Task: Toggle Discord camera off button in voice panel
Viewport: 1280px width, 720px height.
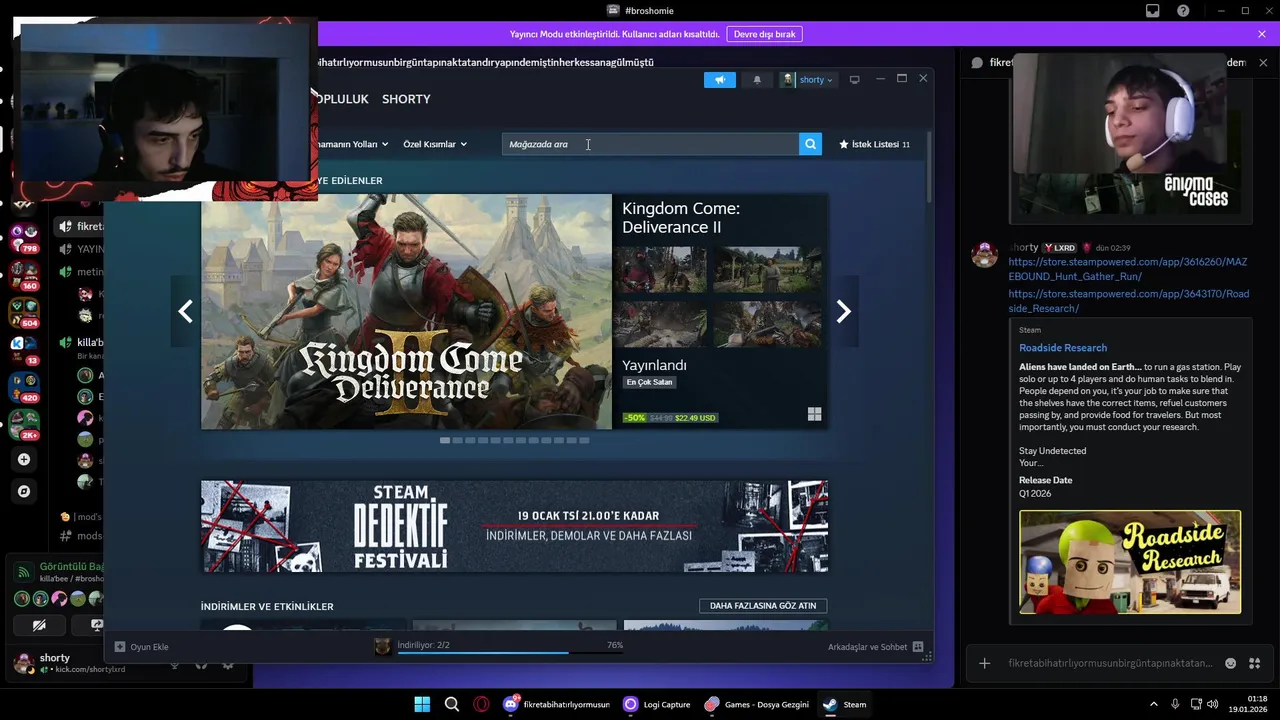Action: [39, 625]
